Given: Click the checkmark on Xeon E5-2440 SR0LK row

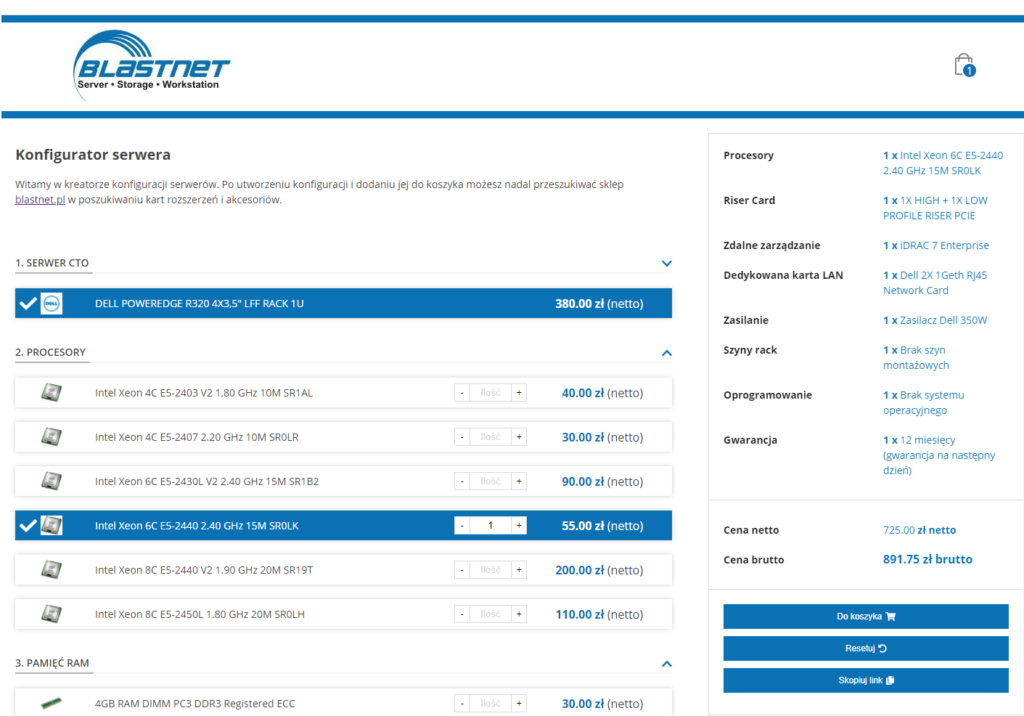Looking at the screenshot, I should pyautogui.click(x=27, y=525).
